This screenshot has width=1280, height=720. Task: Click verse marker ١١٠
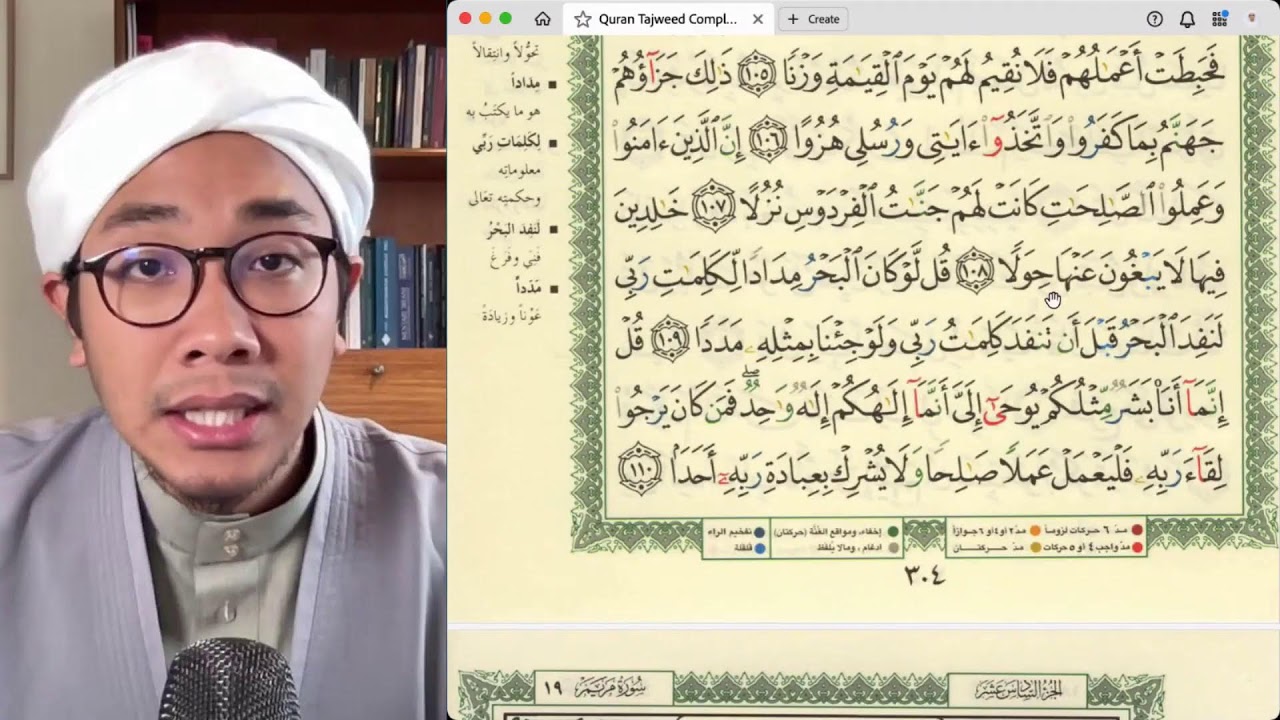(640, 471)
